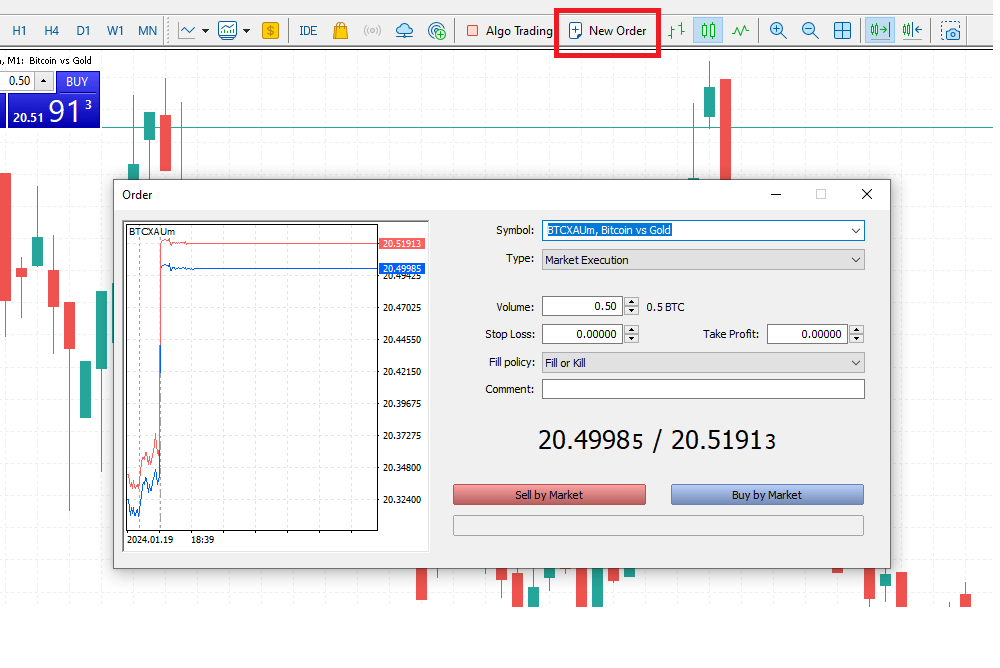The image size is (1000, 668).
Task: Click the Sell by Market button
Action: coord(549,494)
